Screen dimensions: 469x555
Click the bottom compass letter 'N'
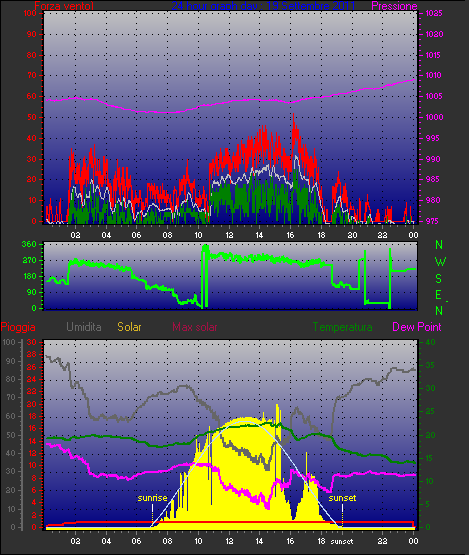(x=439, y=311)
